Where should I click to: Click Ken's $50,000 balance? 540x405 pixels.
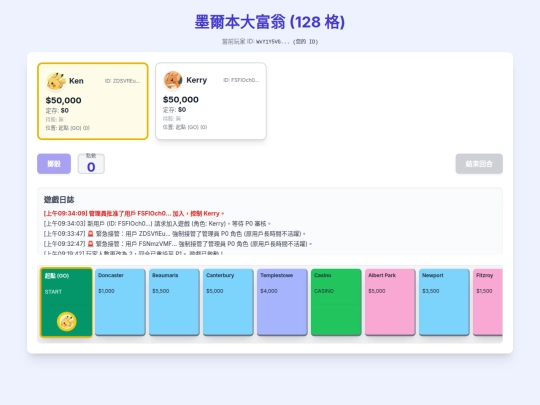64,101
